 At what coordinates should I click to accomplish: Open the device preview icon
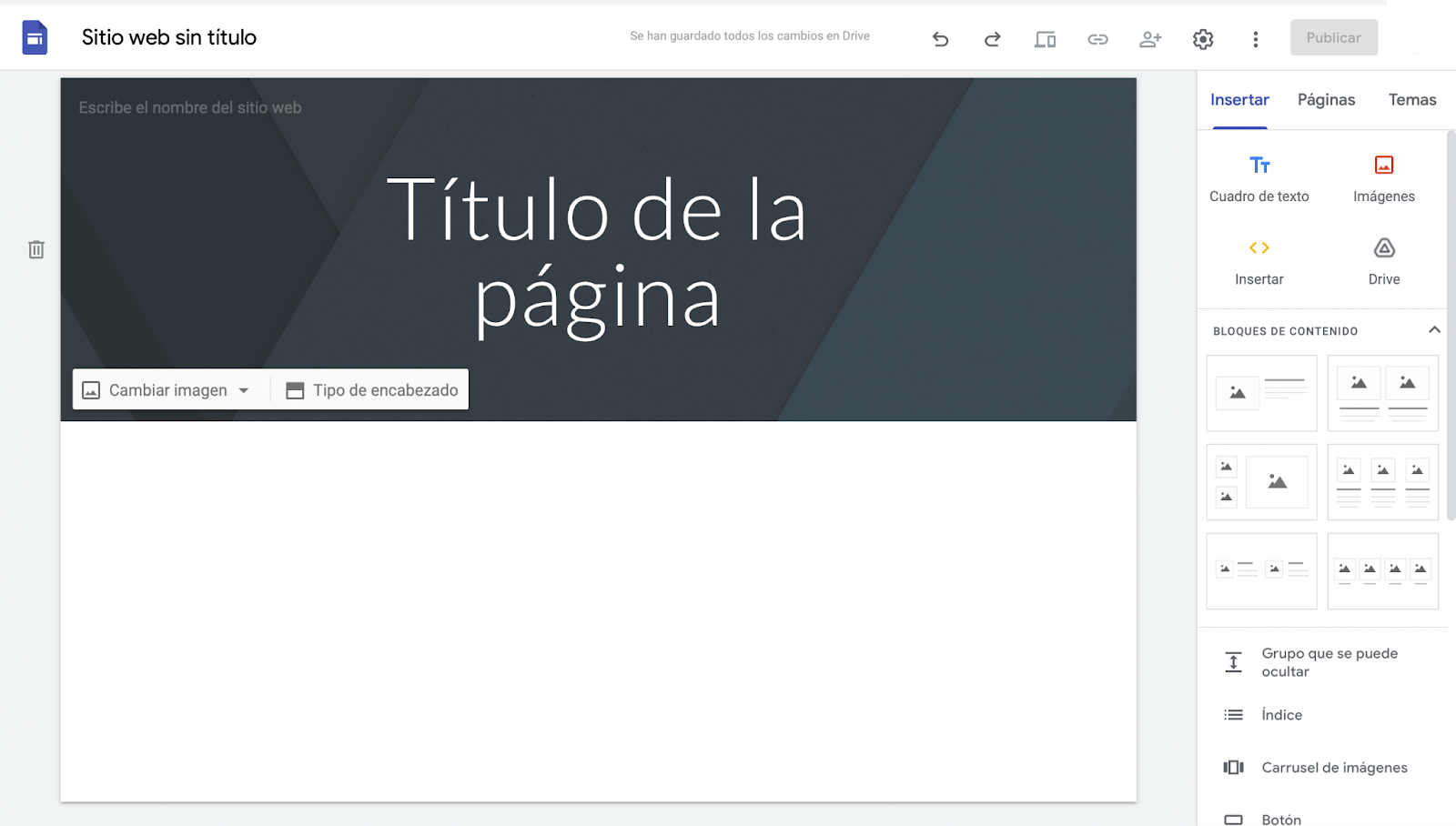[x=1045, y=39]
